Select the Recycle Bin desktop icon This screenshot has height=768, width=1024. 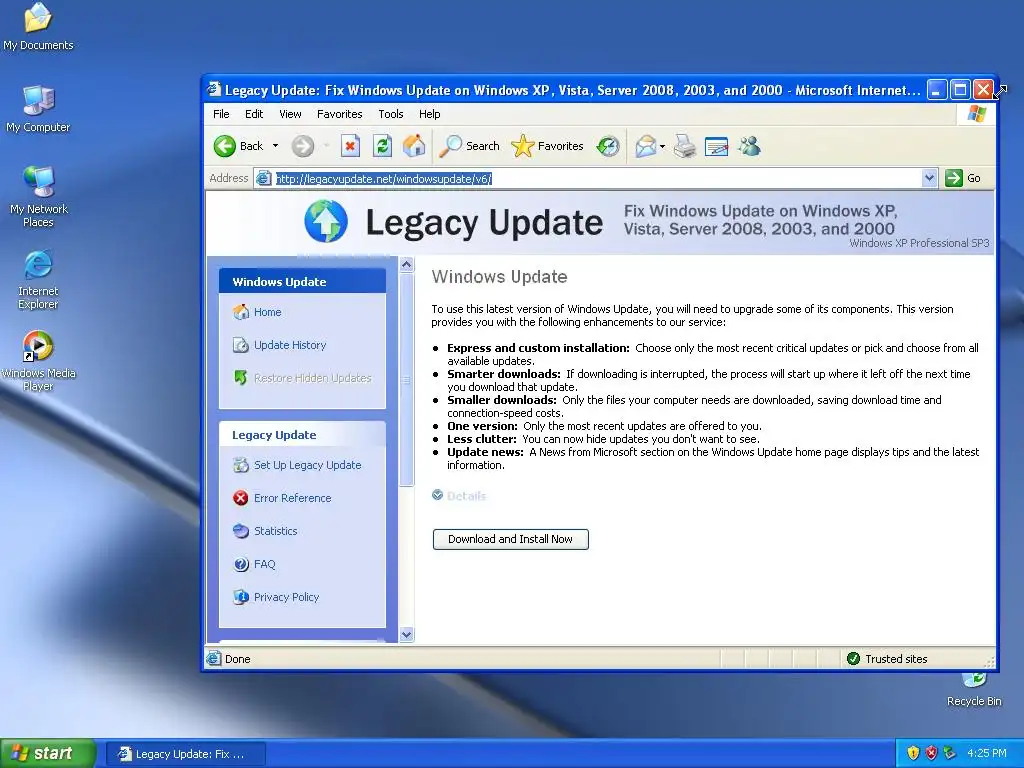974,690
